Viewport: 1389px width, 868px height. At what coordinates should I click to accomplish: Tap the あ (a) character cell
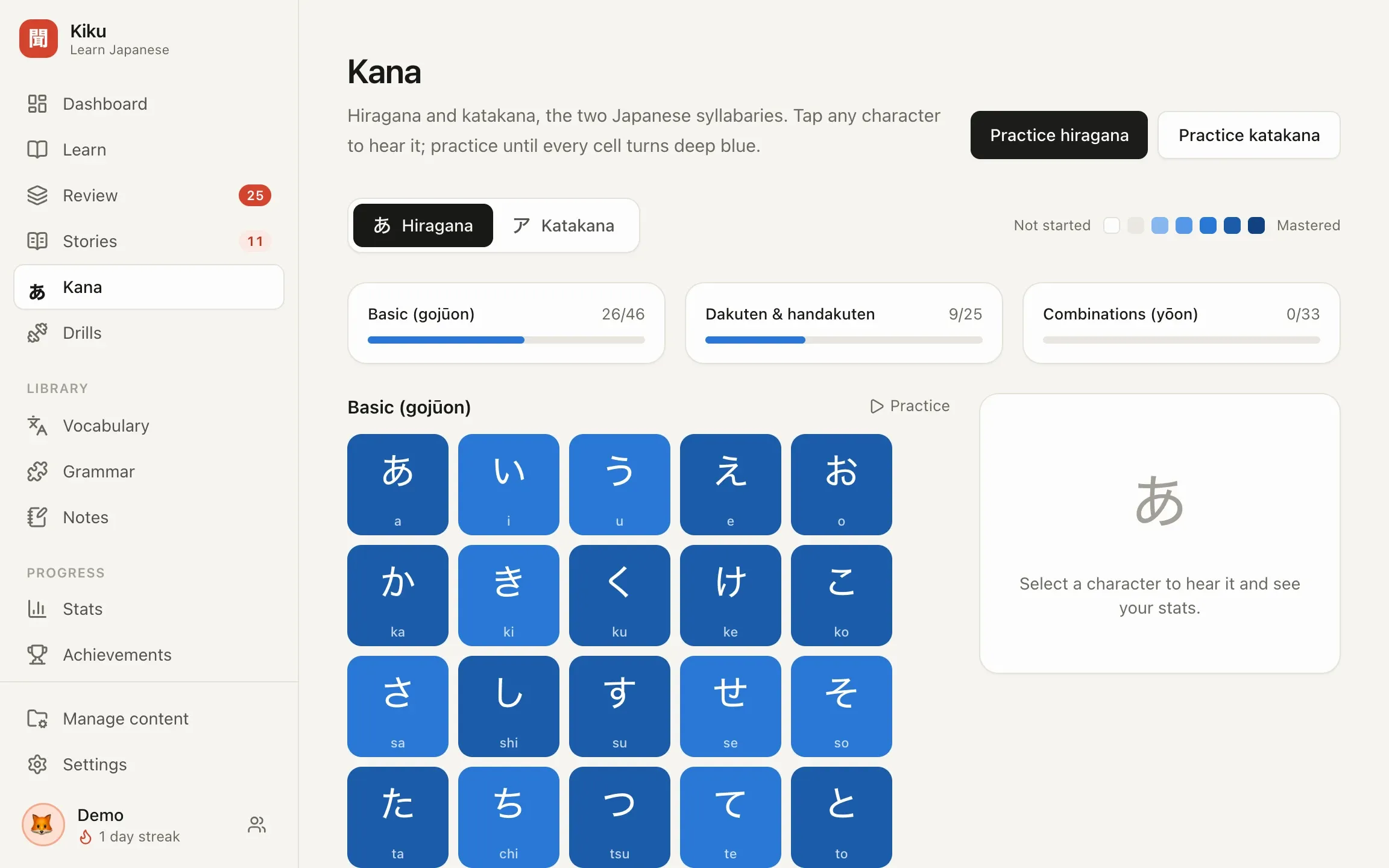pos(398,485)
